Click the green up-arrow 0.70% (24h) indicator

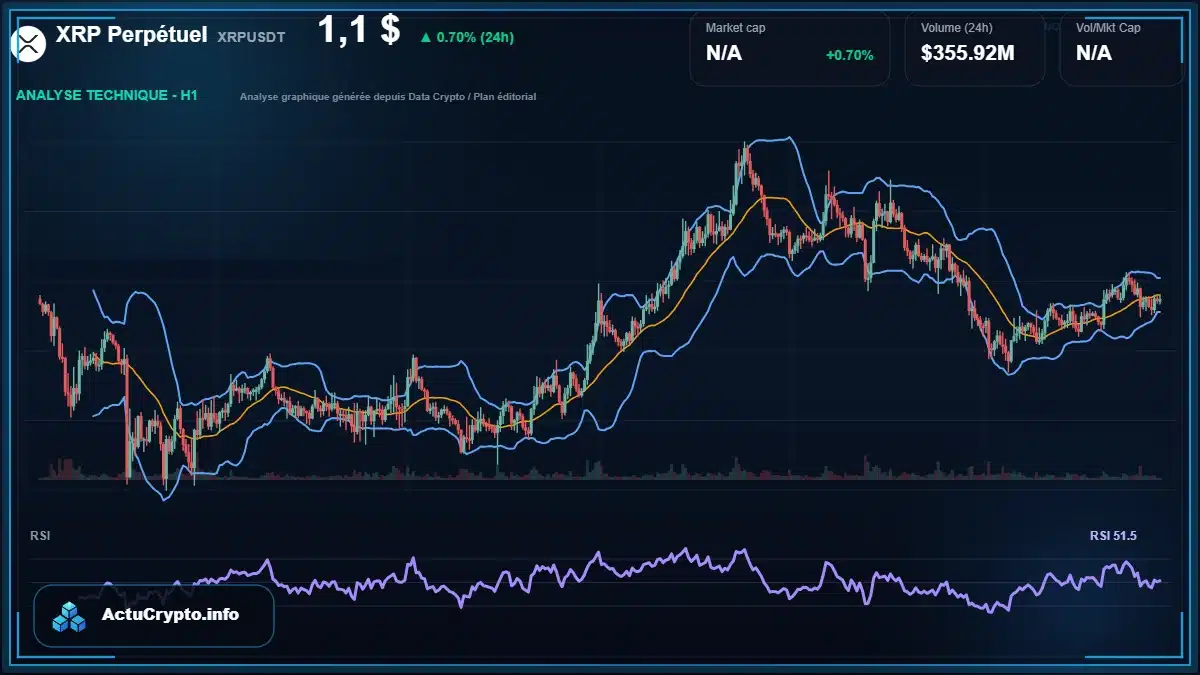coord(467,37)
